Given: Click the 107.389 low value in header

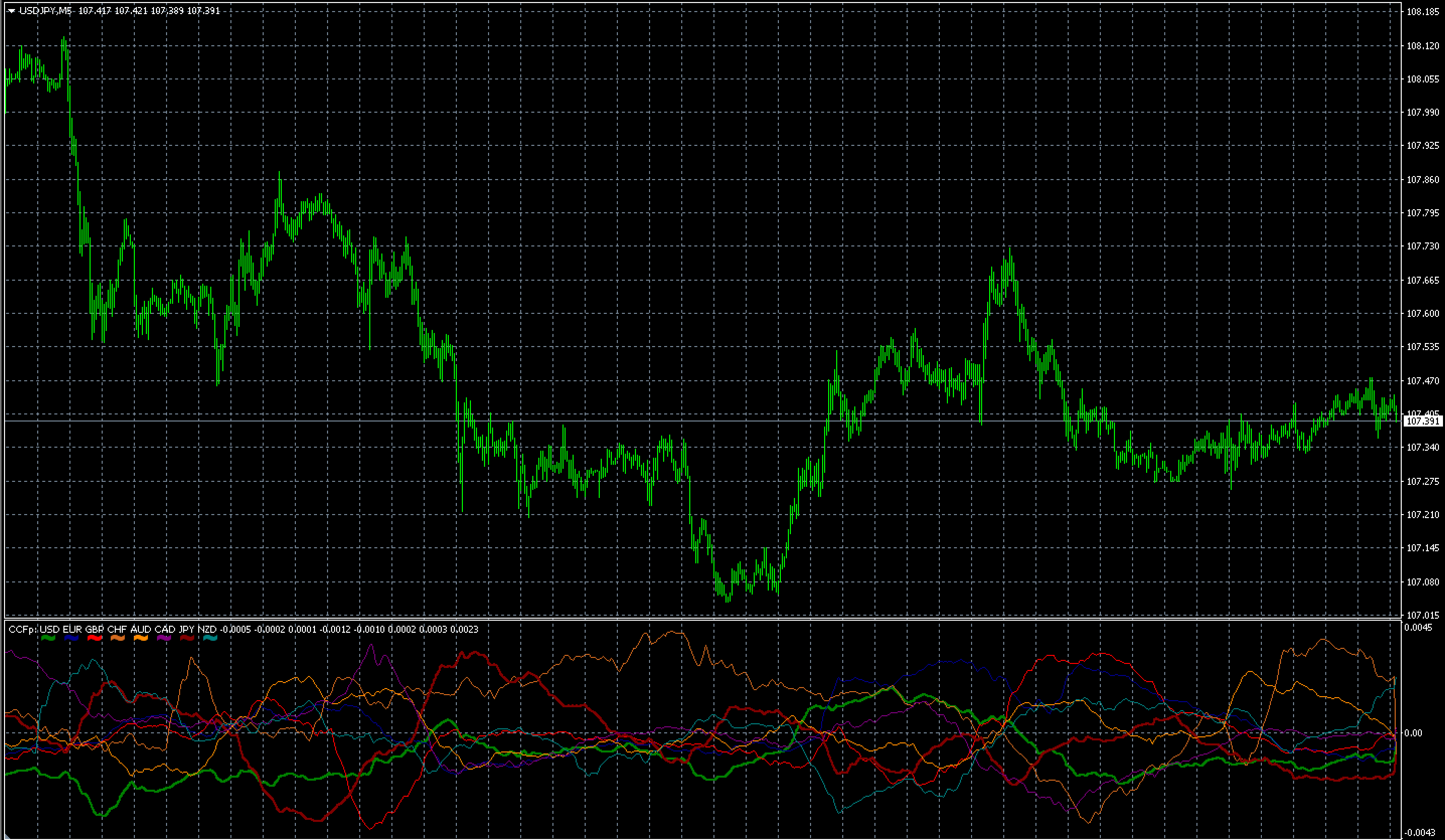Looking at the screenshot, I should coord(167,11).
